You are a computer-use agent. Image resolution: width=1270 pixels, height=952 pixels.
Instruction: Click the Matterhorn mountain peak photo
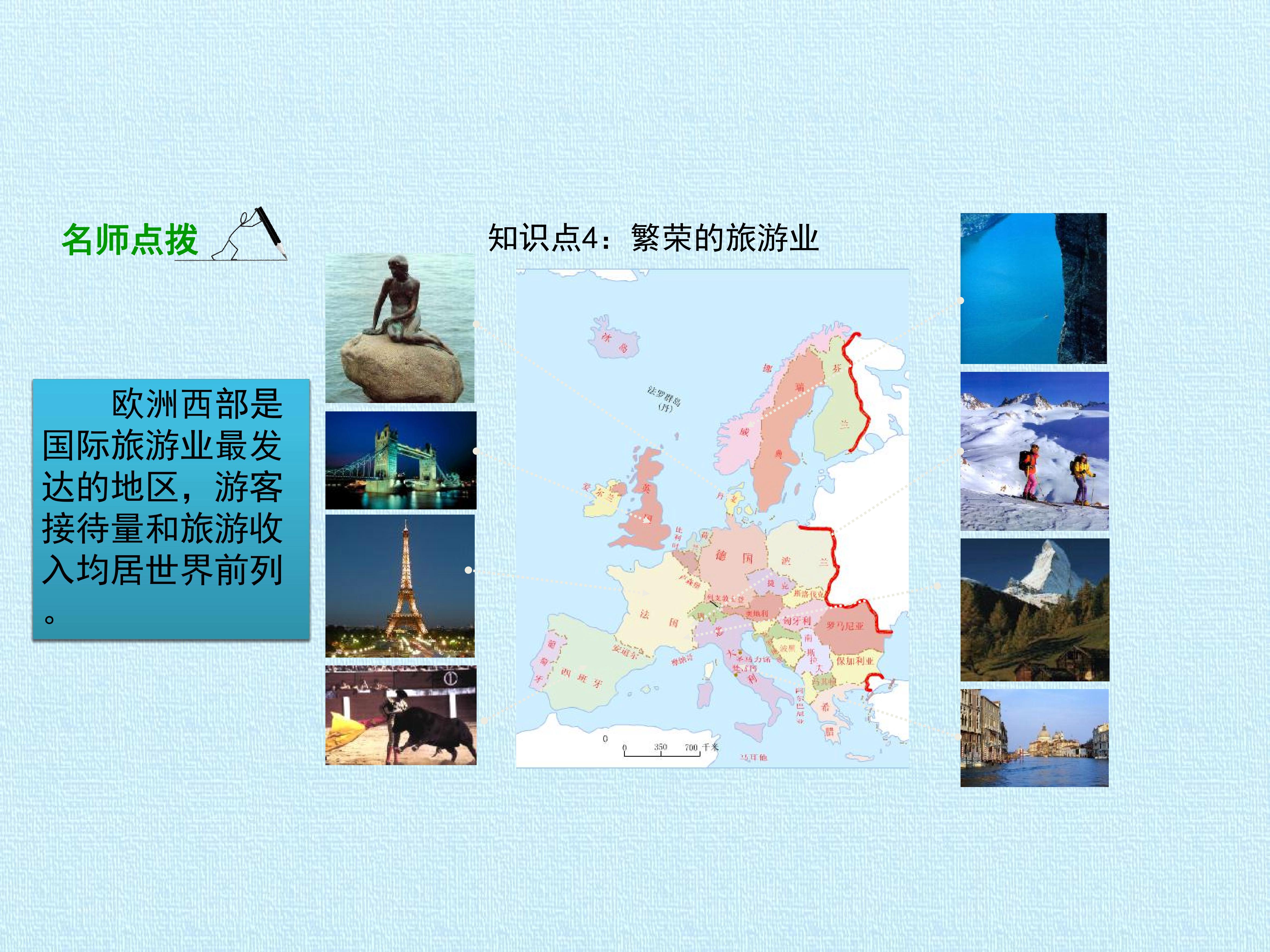tap(1035, 610)
